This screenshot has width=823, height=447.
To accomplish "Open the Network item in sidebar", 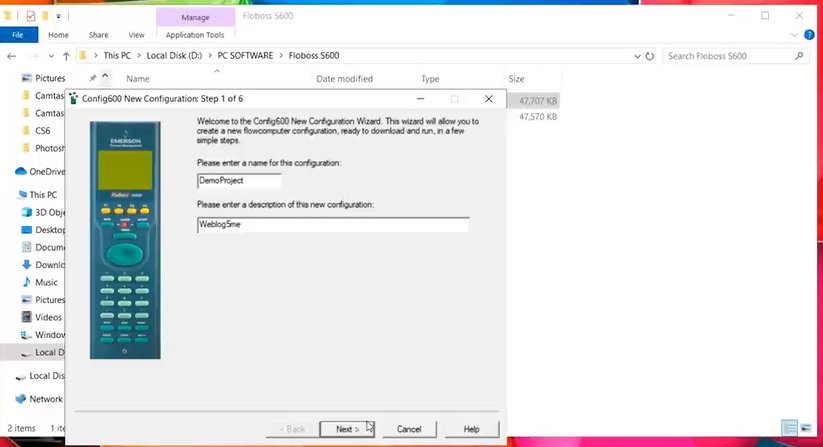I will 45,398.
